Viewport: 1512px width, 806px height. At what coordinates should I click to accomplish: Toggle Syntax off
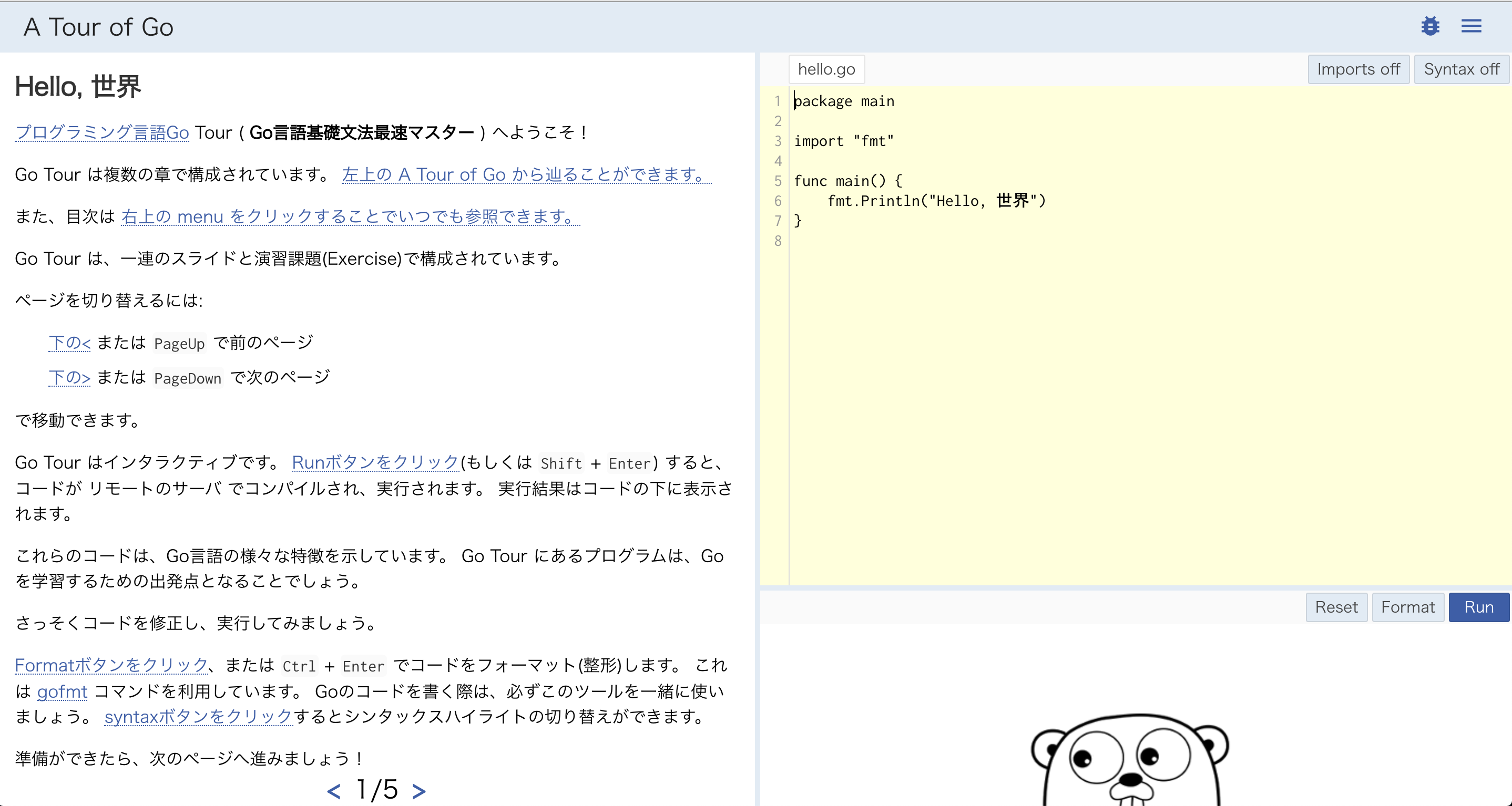(x=1462, y=69)
